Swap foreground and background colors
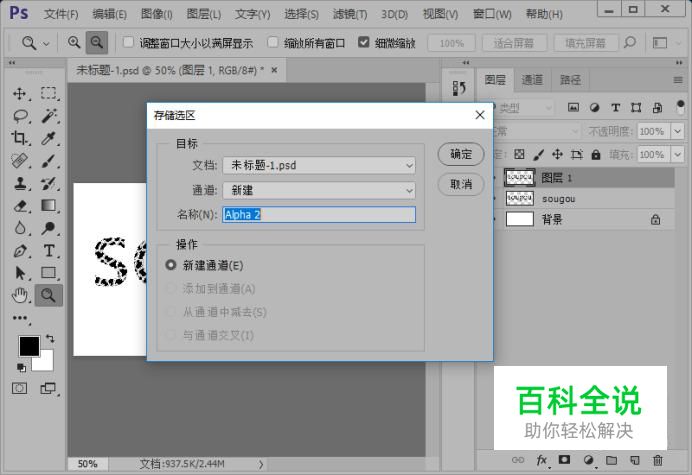The width and height of the screenshot is (692, 475). (50, 339)
